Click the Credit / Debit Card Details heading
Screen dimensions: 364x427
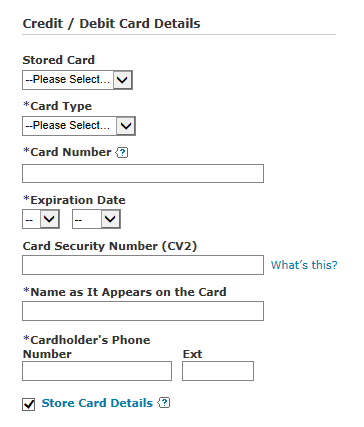(x=111, y=24)
